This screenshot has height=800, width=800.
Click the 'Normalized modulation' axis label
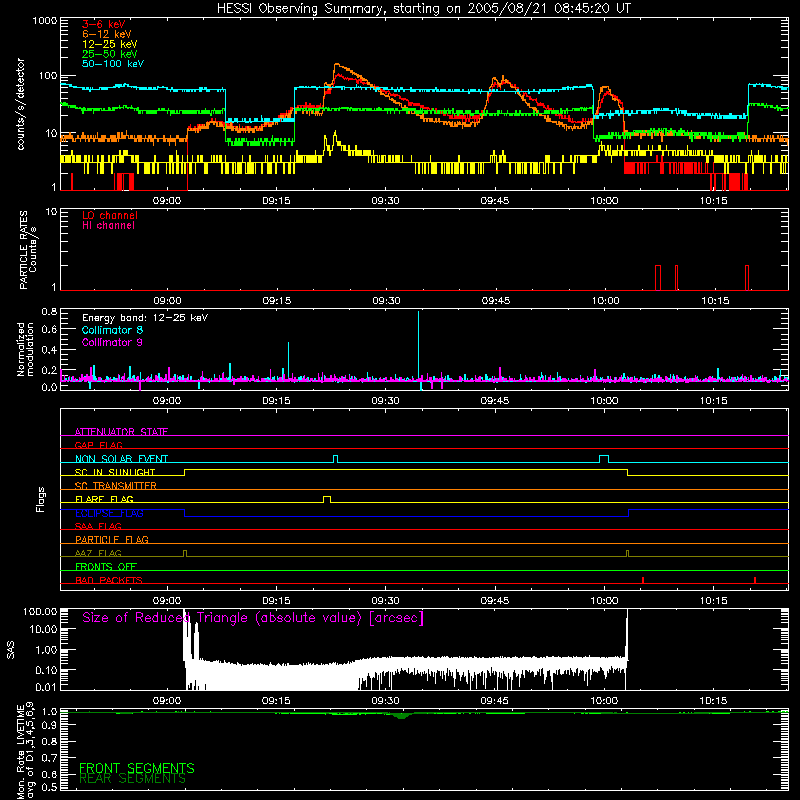click(x=25, y=349)
